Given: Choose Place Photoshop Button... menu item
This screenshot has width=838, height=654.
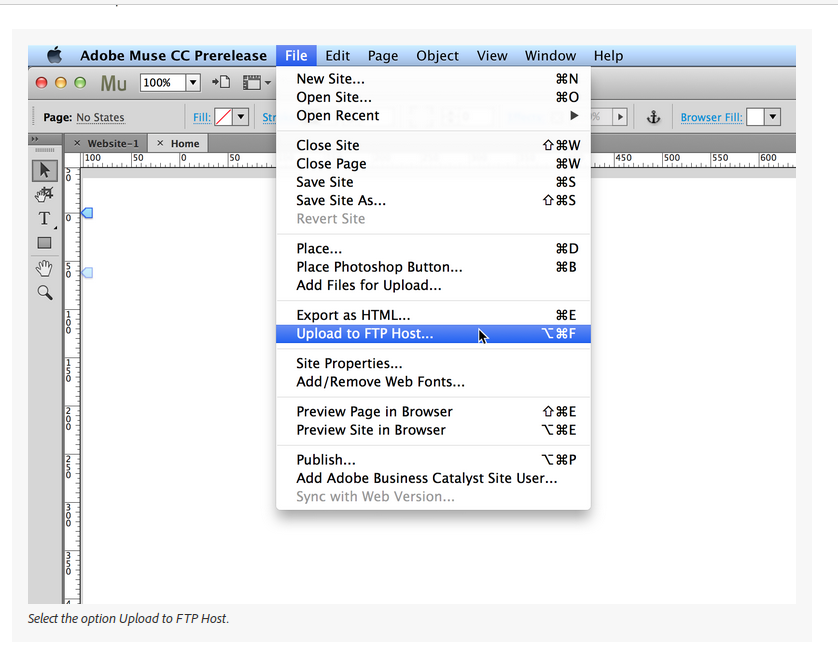Looking at the screenshot, I should pos(433,267).
